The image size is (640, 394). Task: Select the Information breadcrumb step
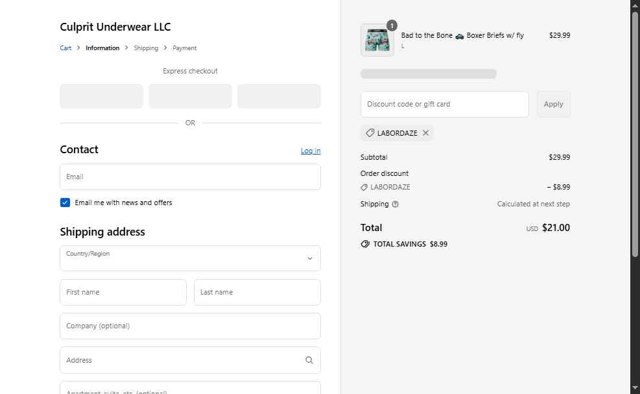click(102, 48)
